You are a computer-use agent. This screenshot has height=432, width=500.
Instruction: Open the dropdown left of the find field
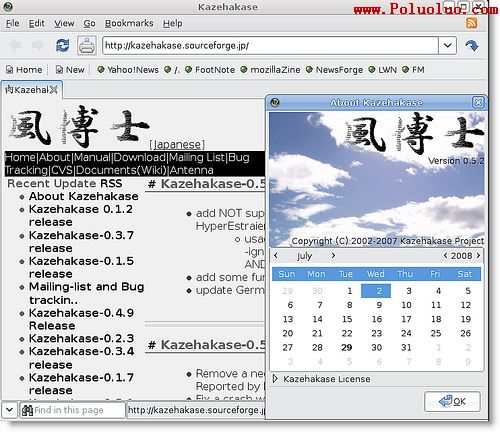tap(9, 410)
